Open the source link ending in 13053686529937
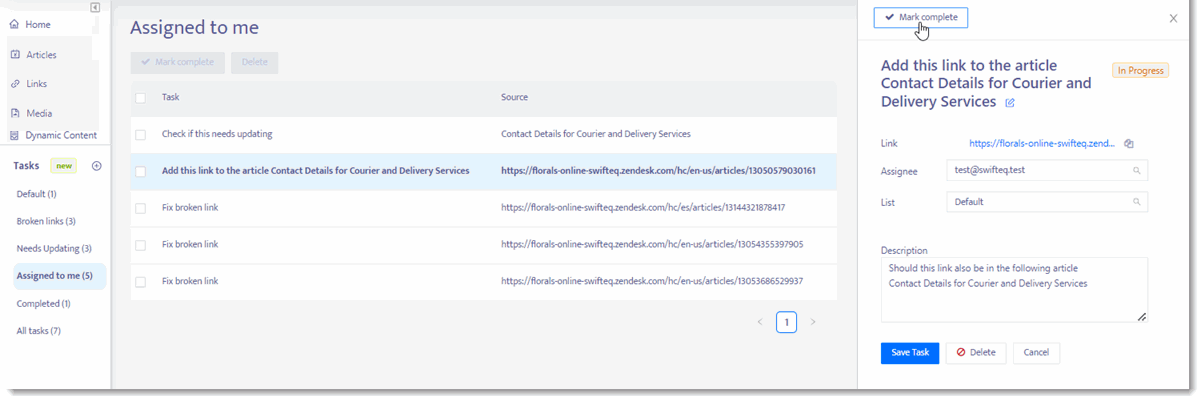 (652, 282)
